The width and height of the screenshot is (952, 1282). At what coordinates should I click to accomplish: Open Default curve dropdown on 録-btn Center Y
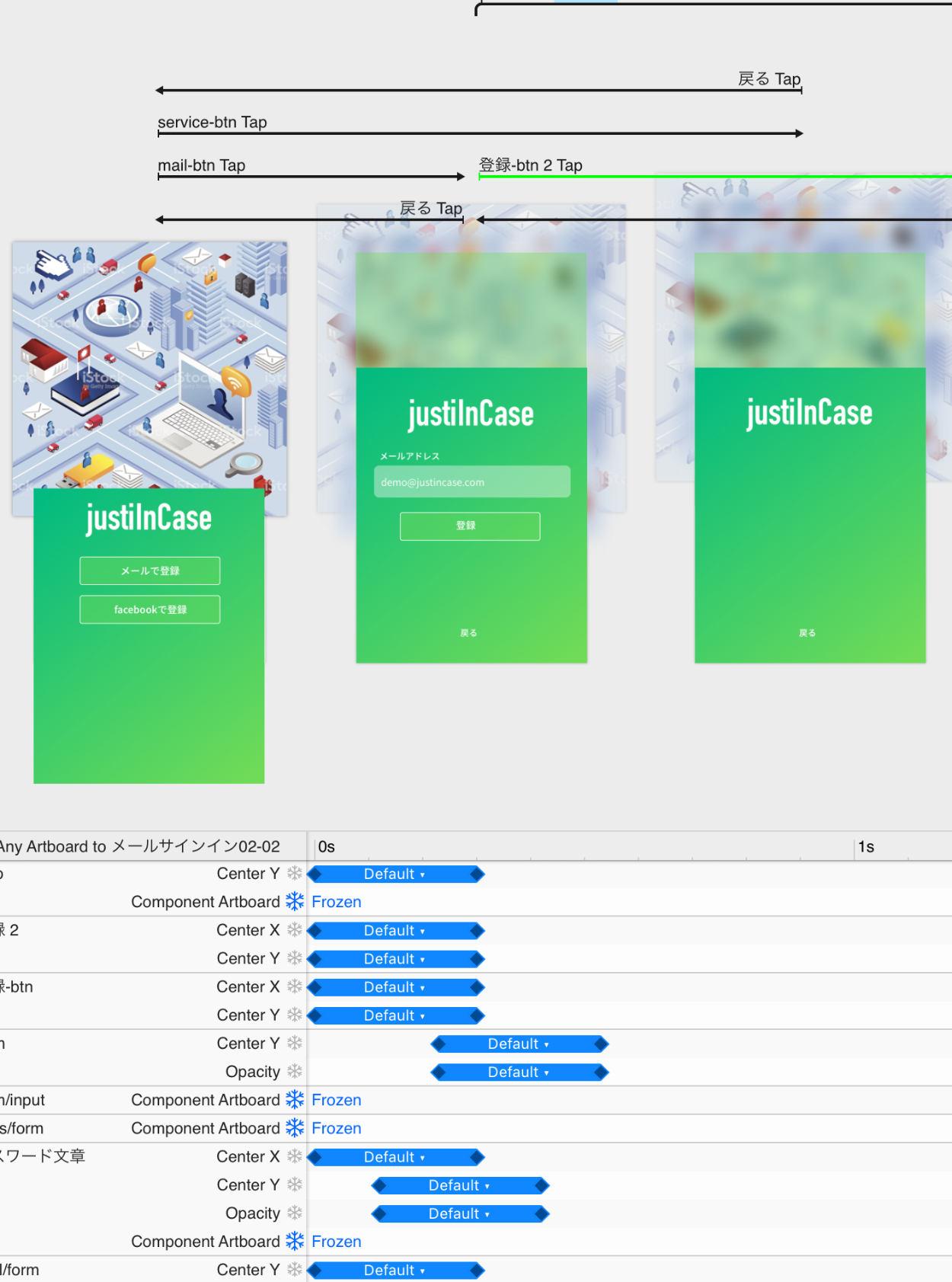pyautogui.click(x=395, y=1015)
